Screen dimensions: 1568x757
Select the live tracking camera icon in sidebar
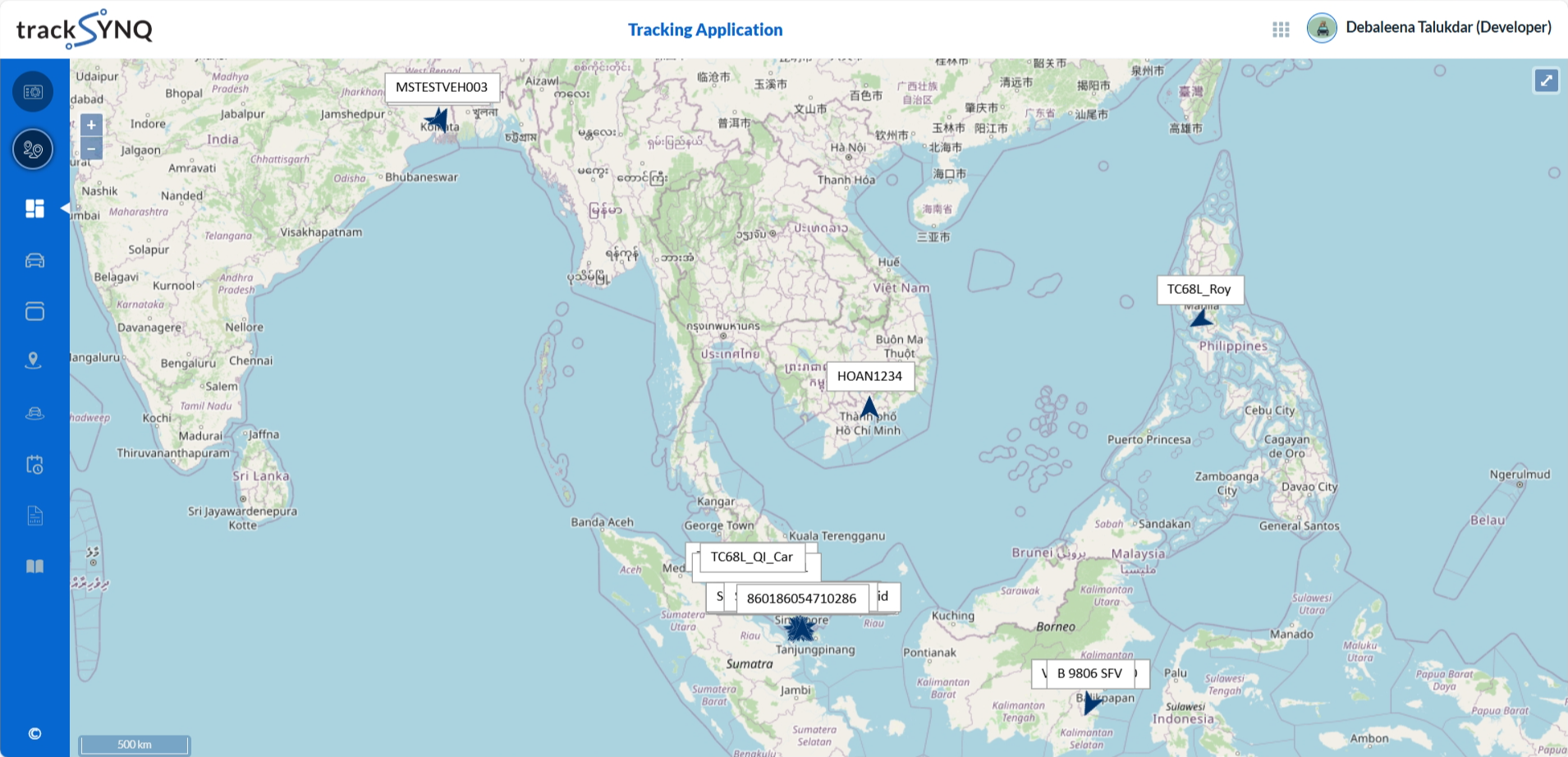coord(33,91)
